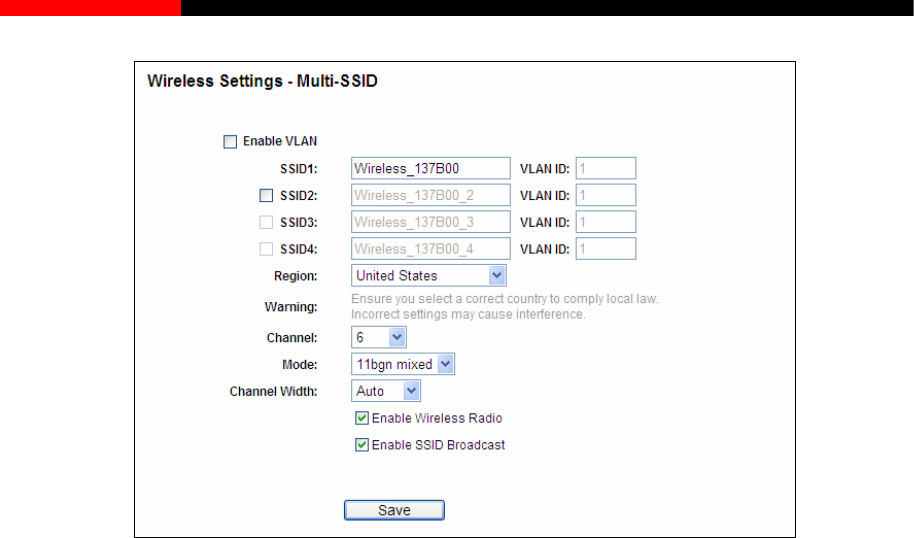Click the Save button
914x538 pixels.
coord(394,510)
